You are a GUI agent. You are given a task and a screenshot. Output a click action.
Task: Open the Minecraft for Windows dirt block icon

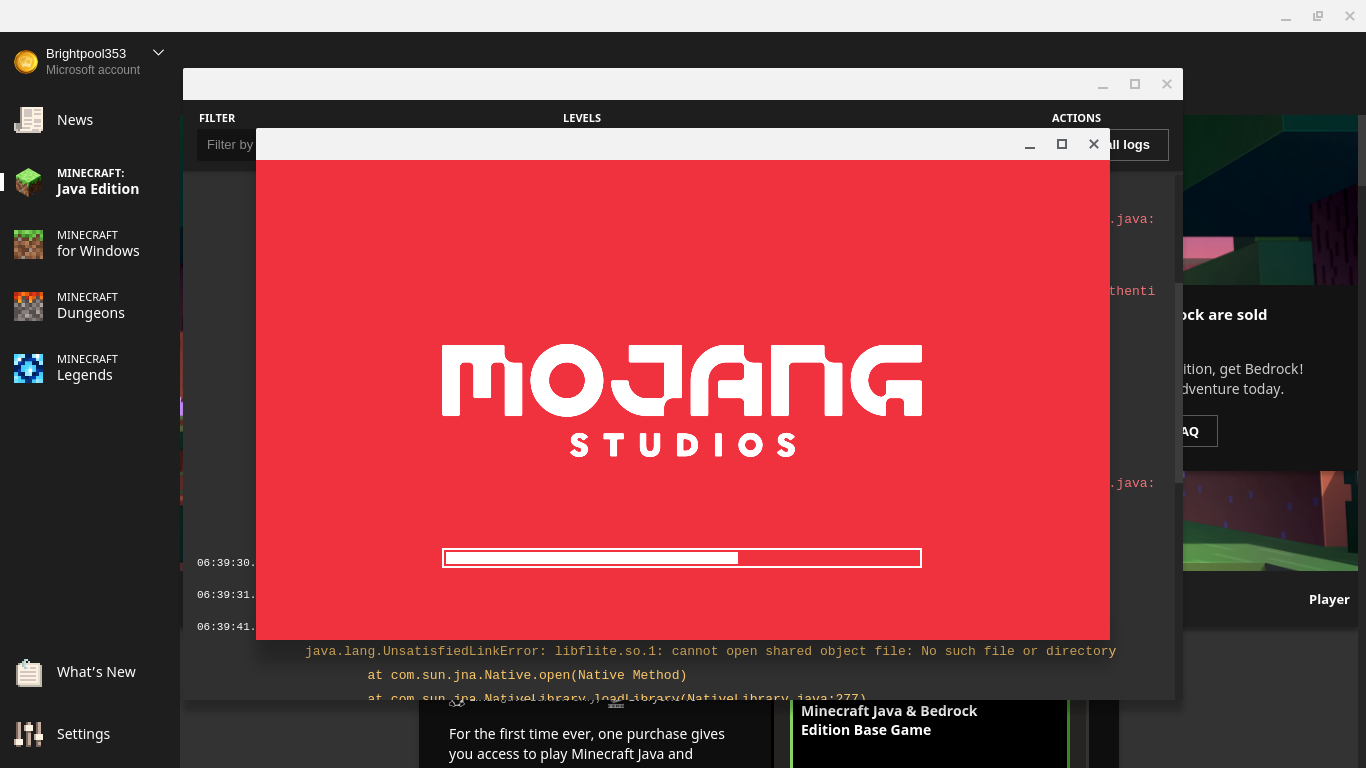28,244
